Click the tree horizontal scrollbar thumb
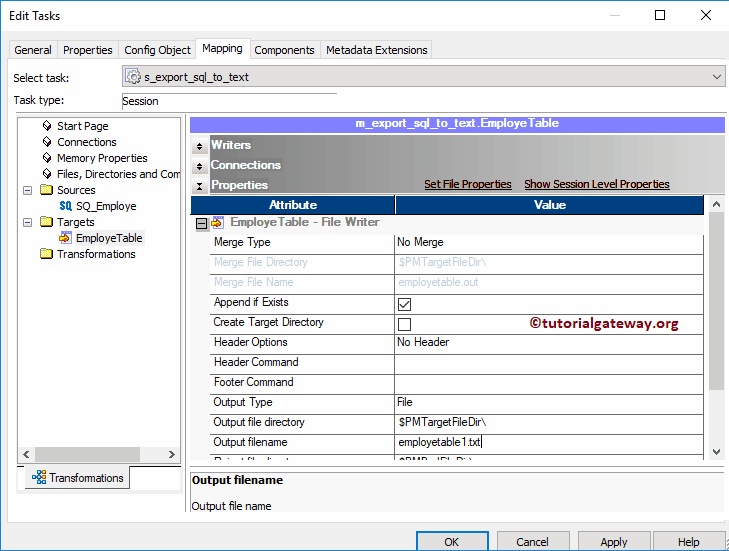This screenshot has width=729, height=551. click(x=87, y=454)
